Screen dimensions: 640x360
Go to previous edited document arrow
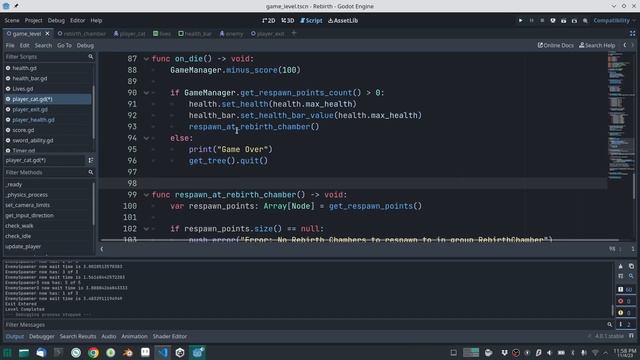tap(624, 45)
